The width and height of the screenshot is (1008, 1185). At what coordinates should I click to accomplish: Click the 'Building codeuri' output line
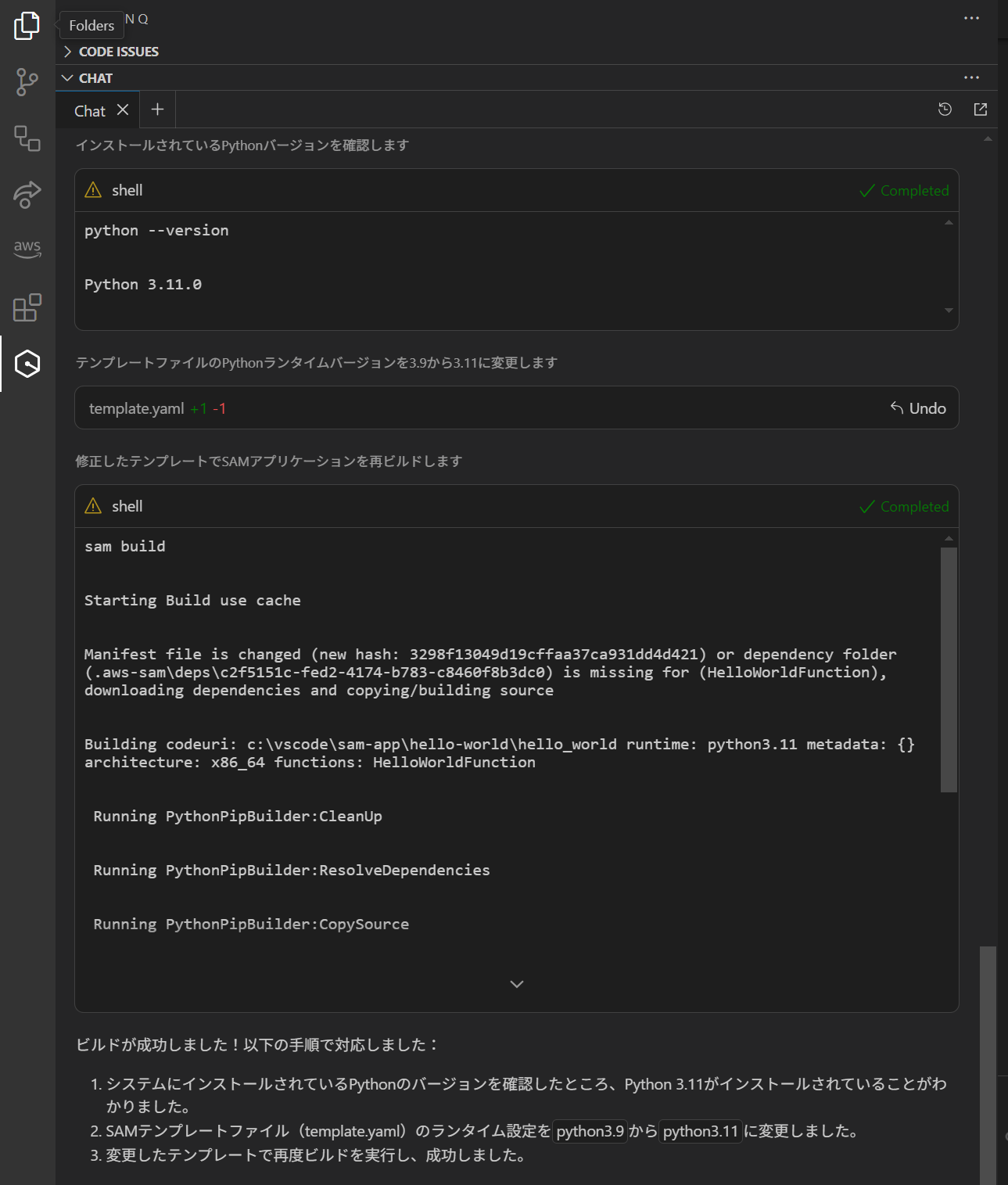click(500, 753)
